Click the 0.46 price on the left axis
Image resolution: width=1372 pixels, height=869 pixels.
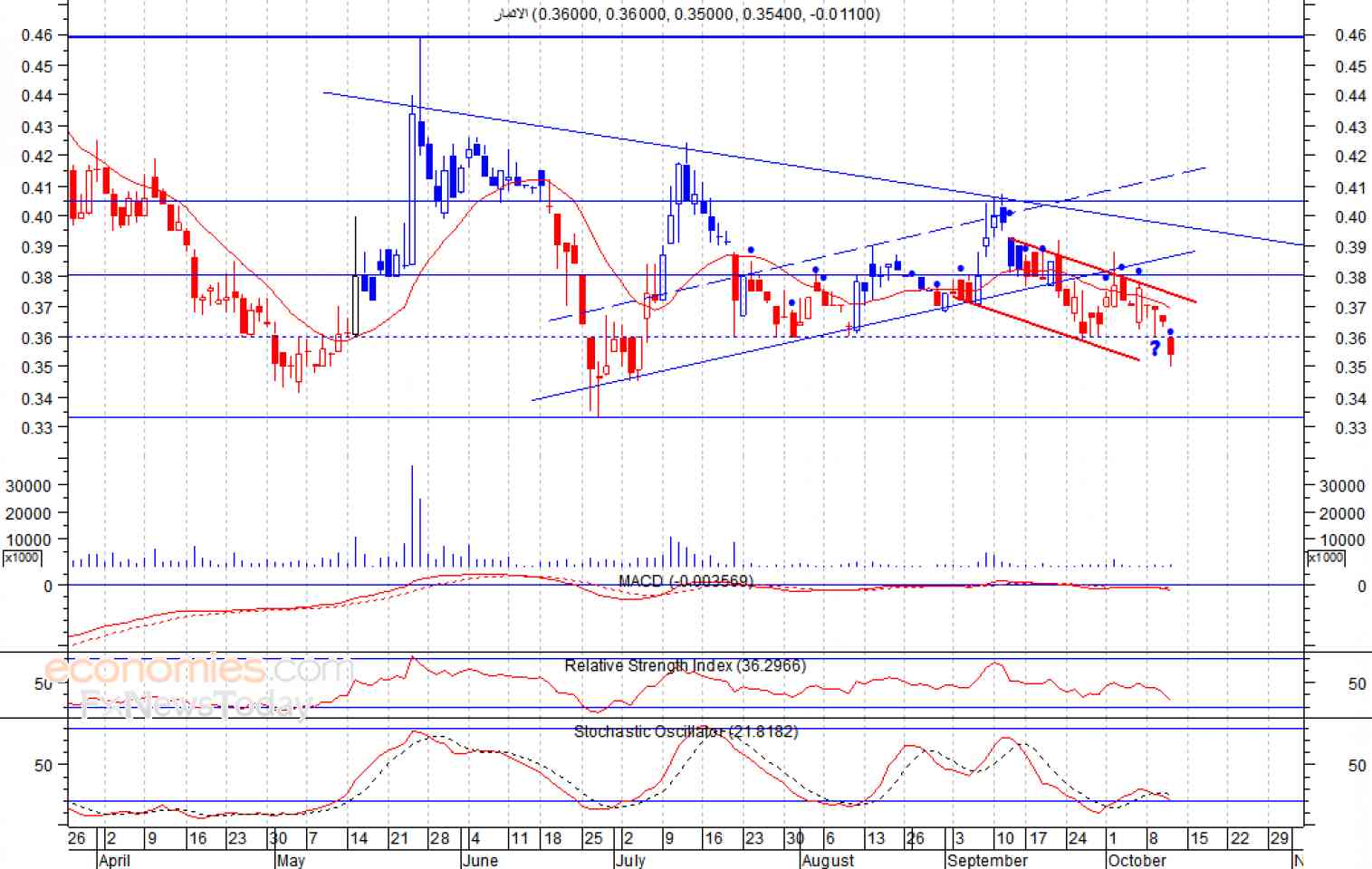(37, 35)
